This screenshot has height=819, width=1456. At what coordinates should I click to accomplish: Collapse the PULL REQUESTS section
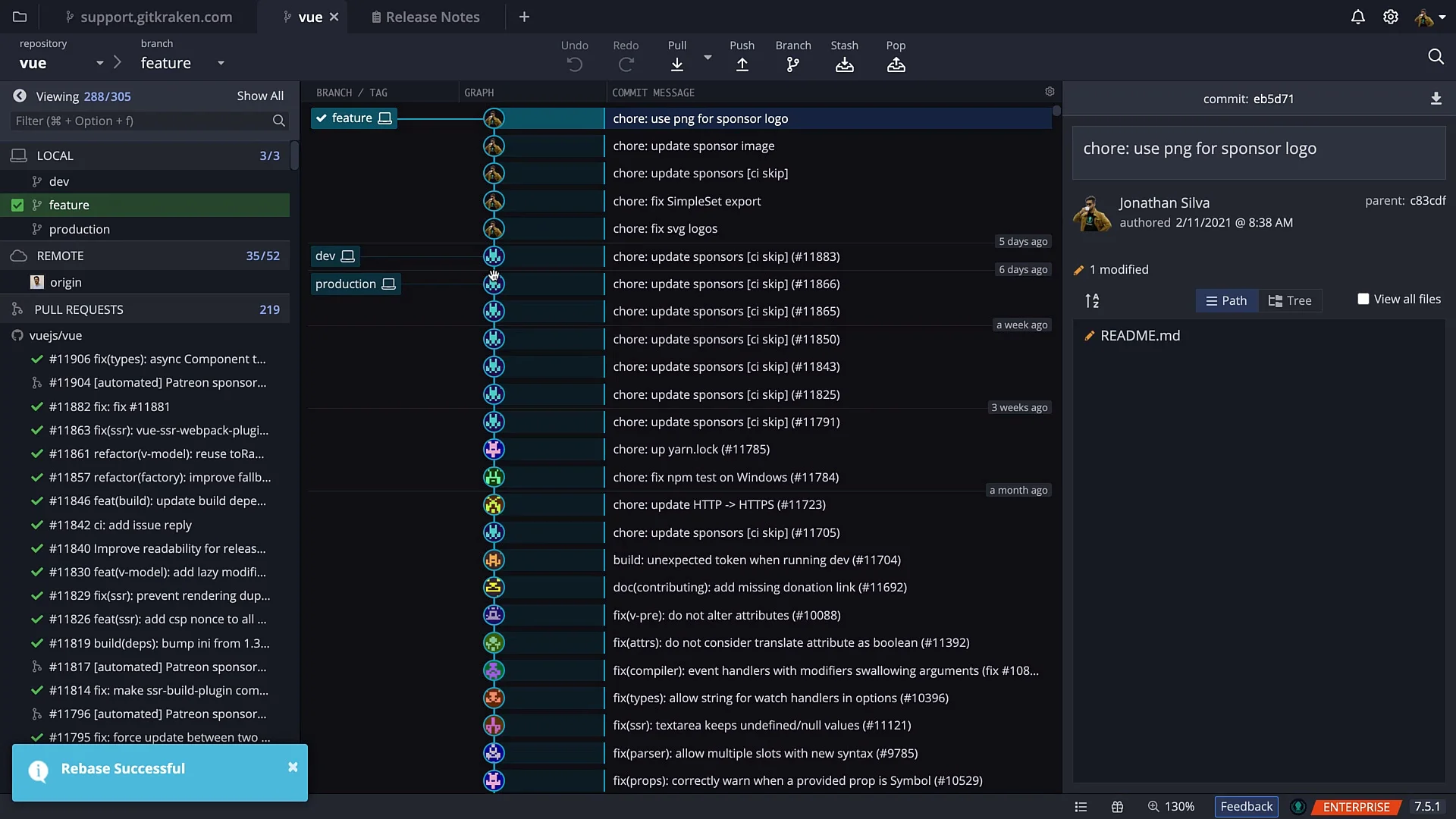click(x=78, y=309)
